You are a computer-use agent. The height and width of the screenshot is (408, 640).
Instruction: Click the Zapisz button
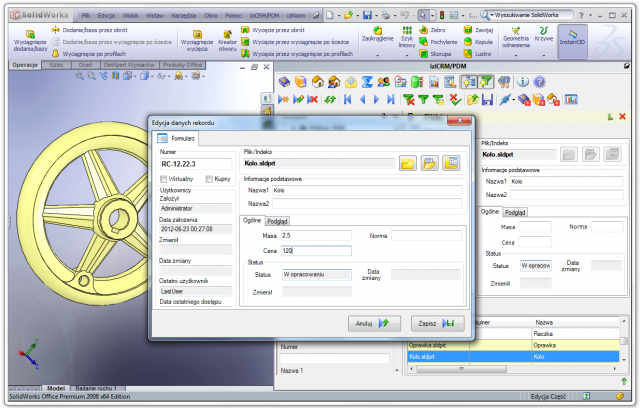(x=438, y=324)
